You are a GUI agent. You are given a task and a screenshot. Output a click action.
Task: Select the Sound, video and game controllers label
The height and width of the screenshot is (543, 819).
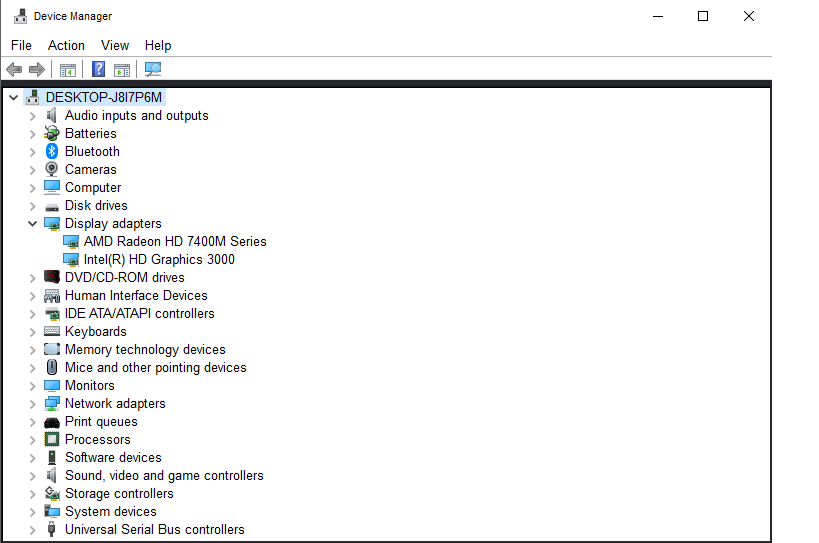(x=164, y=476)
